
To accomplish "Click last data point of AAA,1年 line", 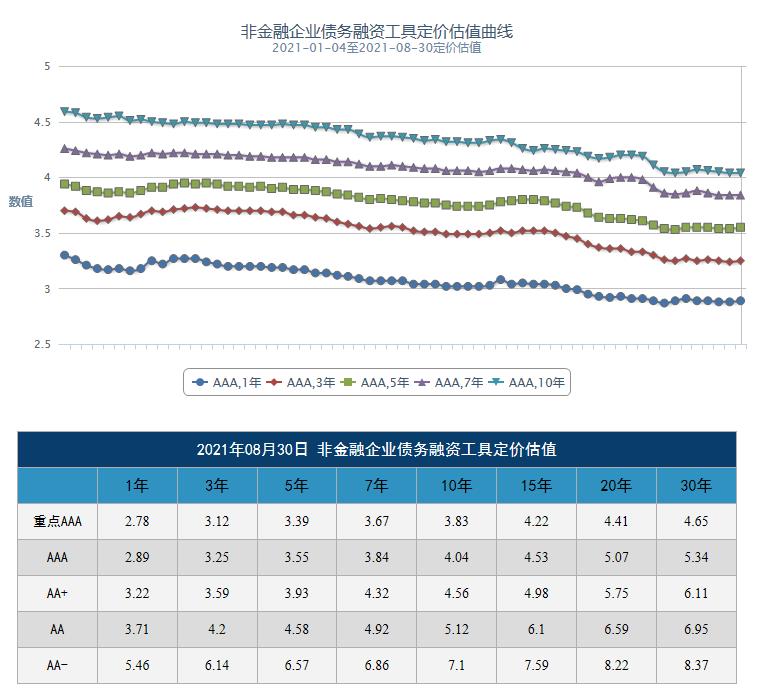I will pyautogui.click(x=740, y=301).
